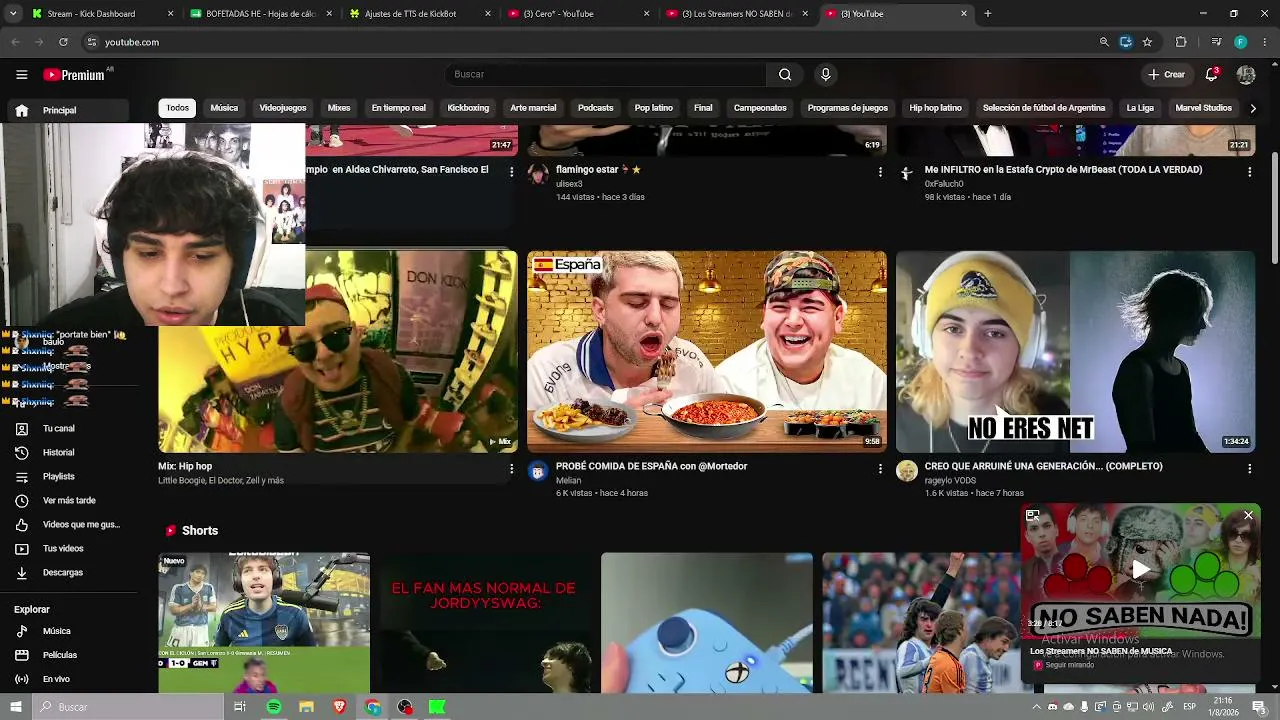Open Windows Start menu

tap(16, 707)
